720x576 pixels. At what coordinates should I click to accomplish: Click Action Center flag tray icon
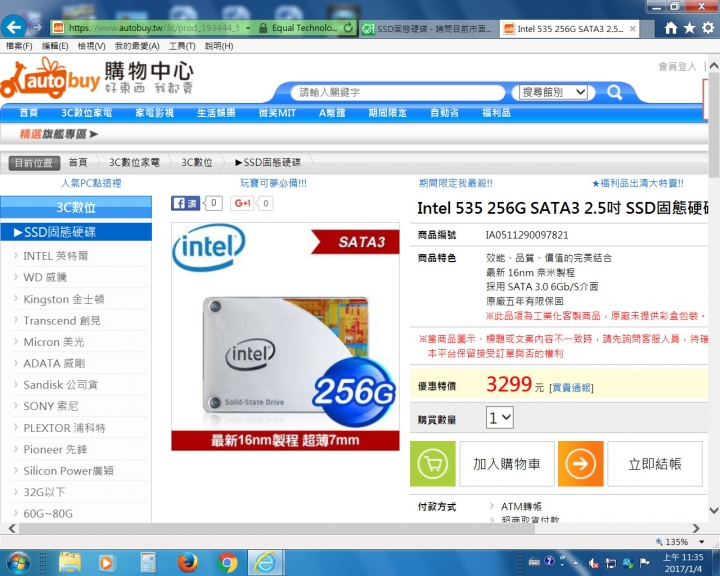coord(644,563)
